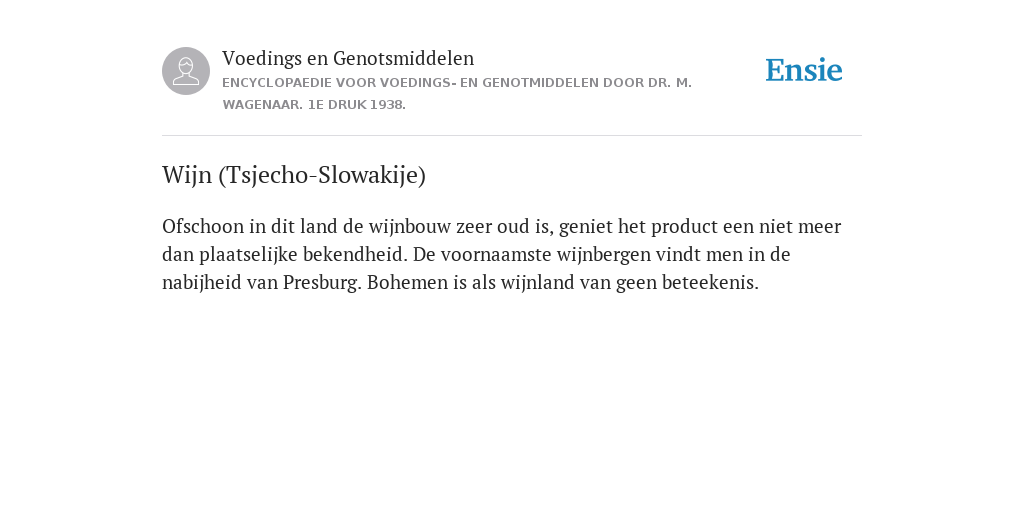
Task: Select the 'WAGENAAR. 1E DRUK 1938.' text
Action: point(314,104)
